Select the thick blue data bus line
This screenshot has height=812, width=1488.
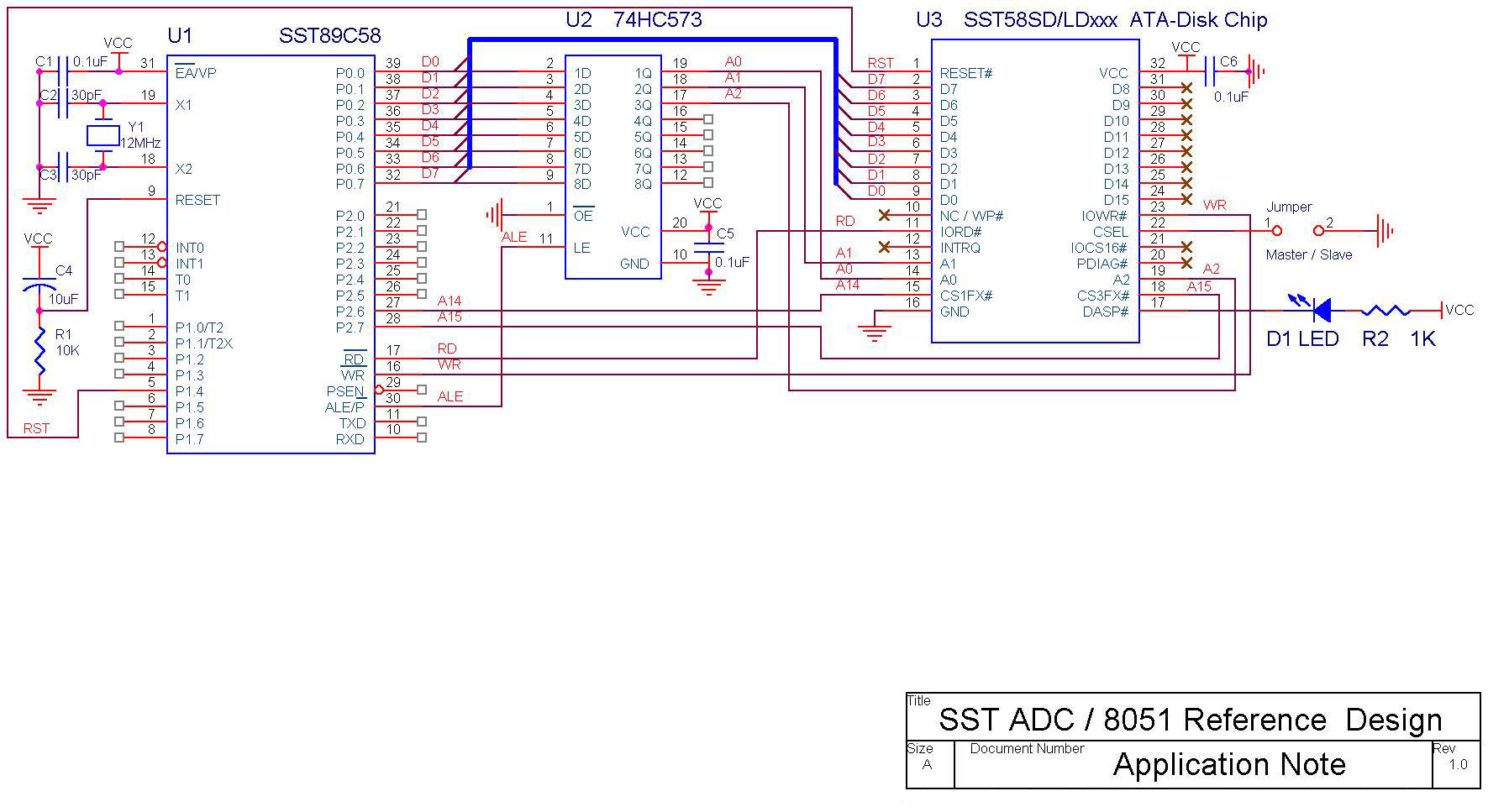(652, 39)
